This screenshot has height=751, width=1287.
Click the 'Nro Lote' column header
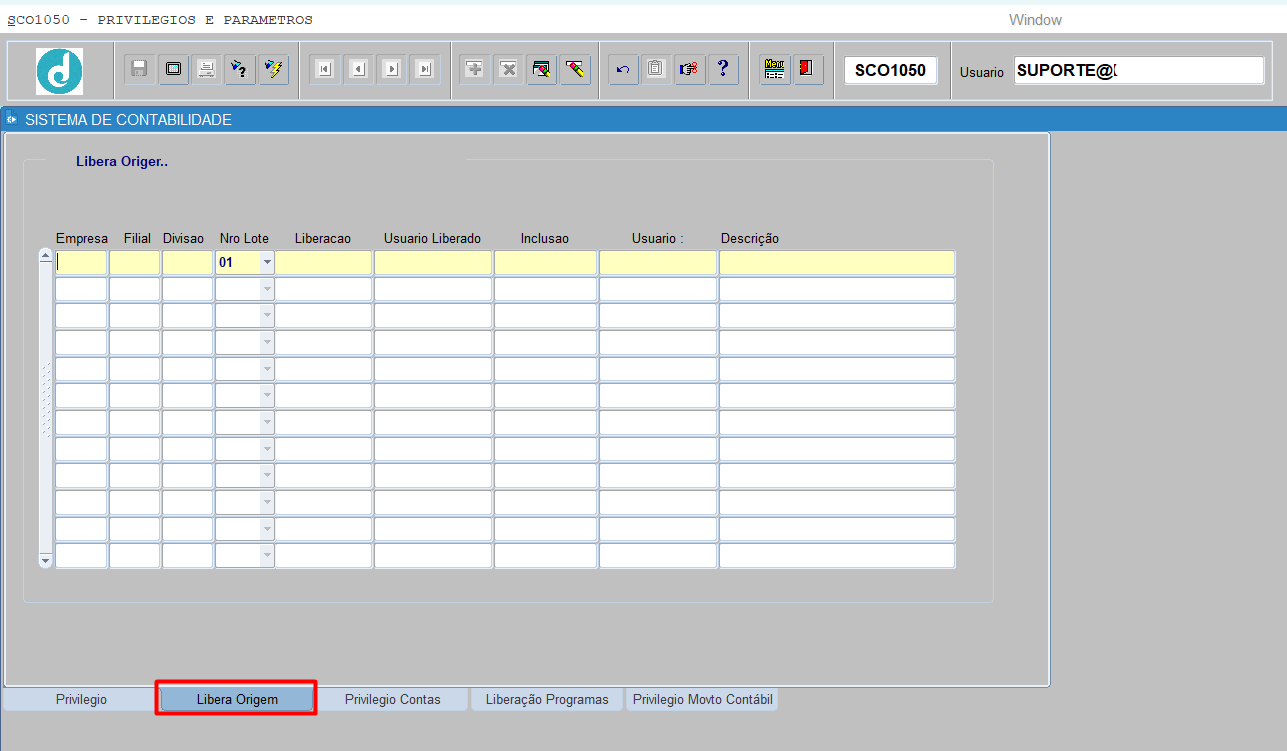tap(244, 238)
